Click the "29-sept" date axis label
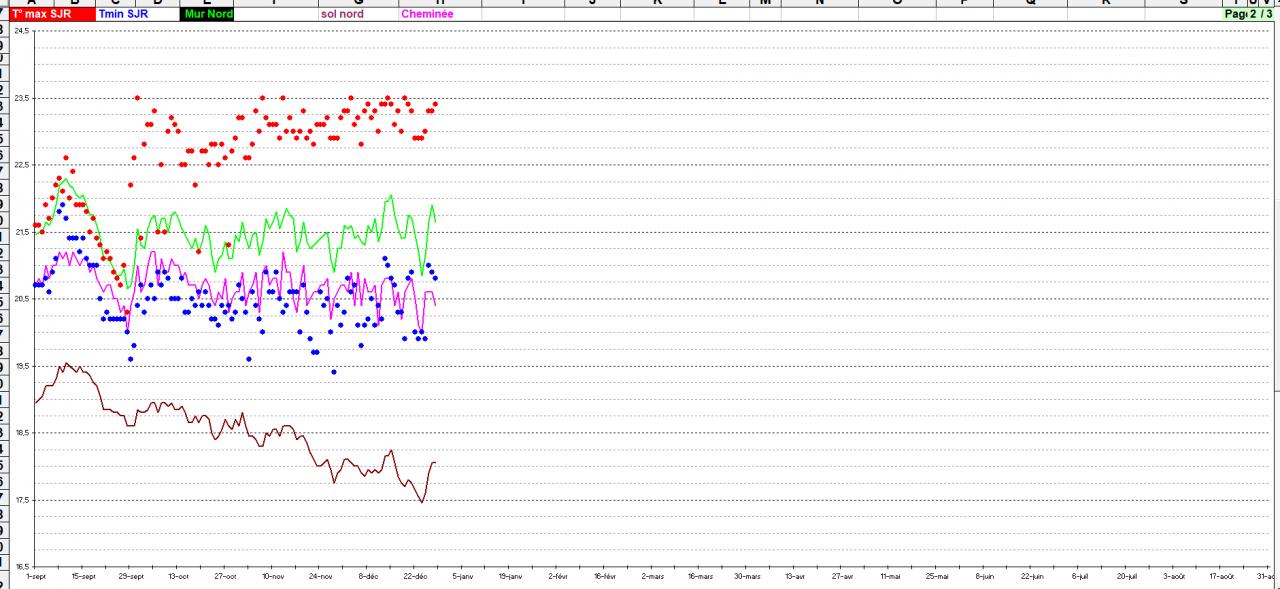1280x589 pixels. point(131,577)
